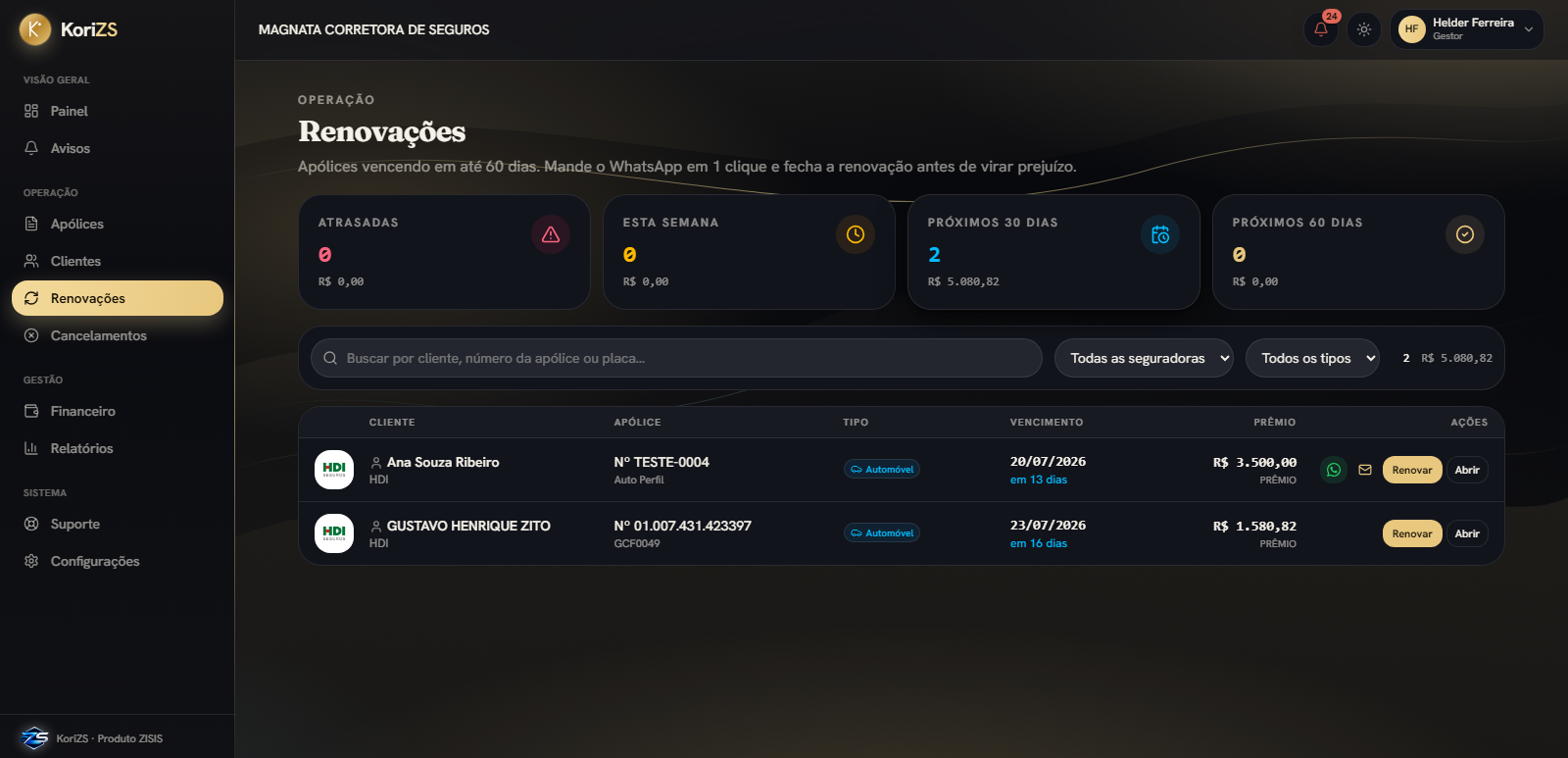Click the HDI logo beside GUSTAVO HENRIQUE ZITO
Image resolution: width=1568 pixels, height=758 pixels.
point(334,533)
